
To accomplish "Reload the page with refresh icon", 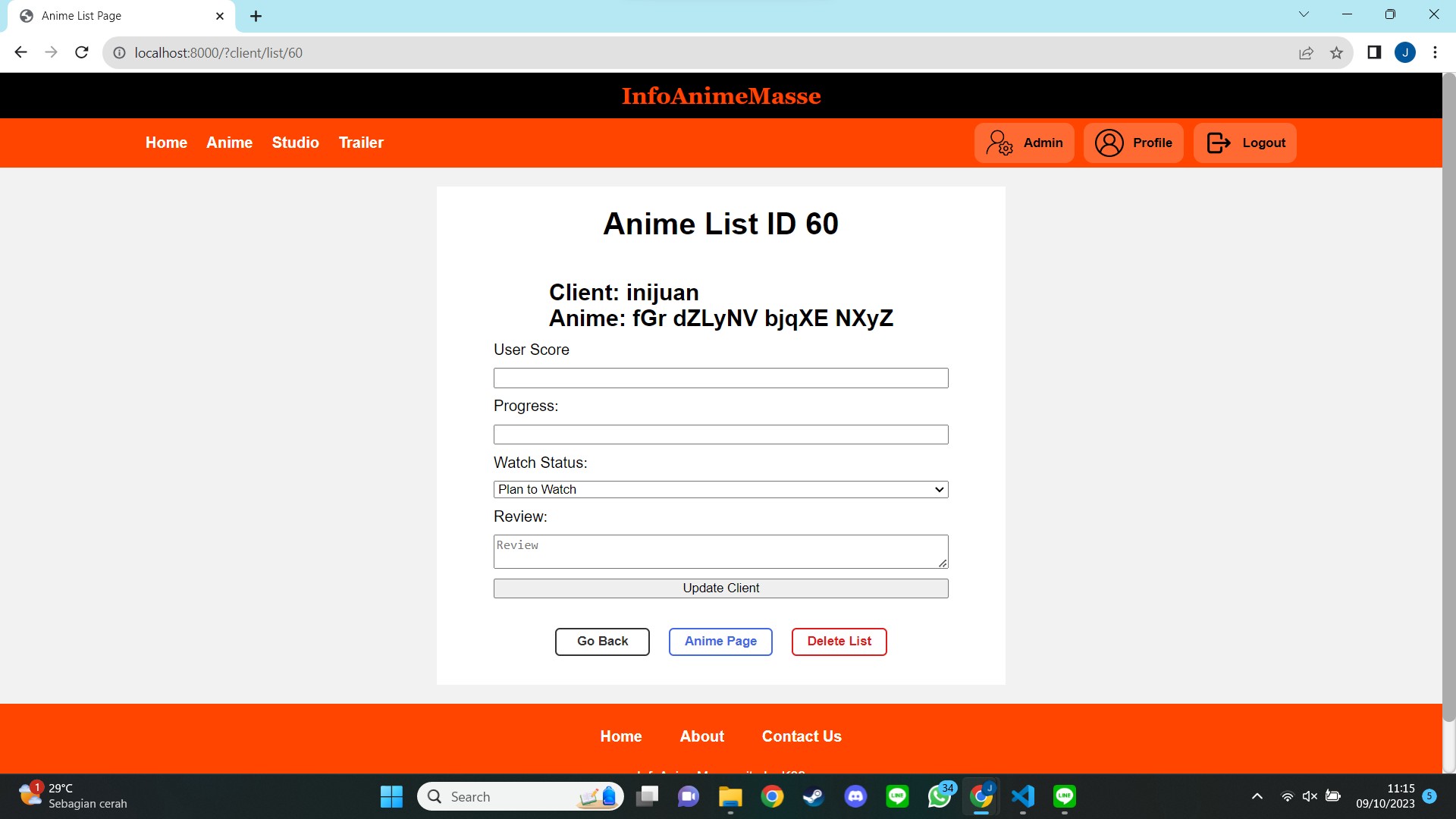I will (82, 52).
